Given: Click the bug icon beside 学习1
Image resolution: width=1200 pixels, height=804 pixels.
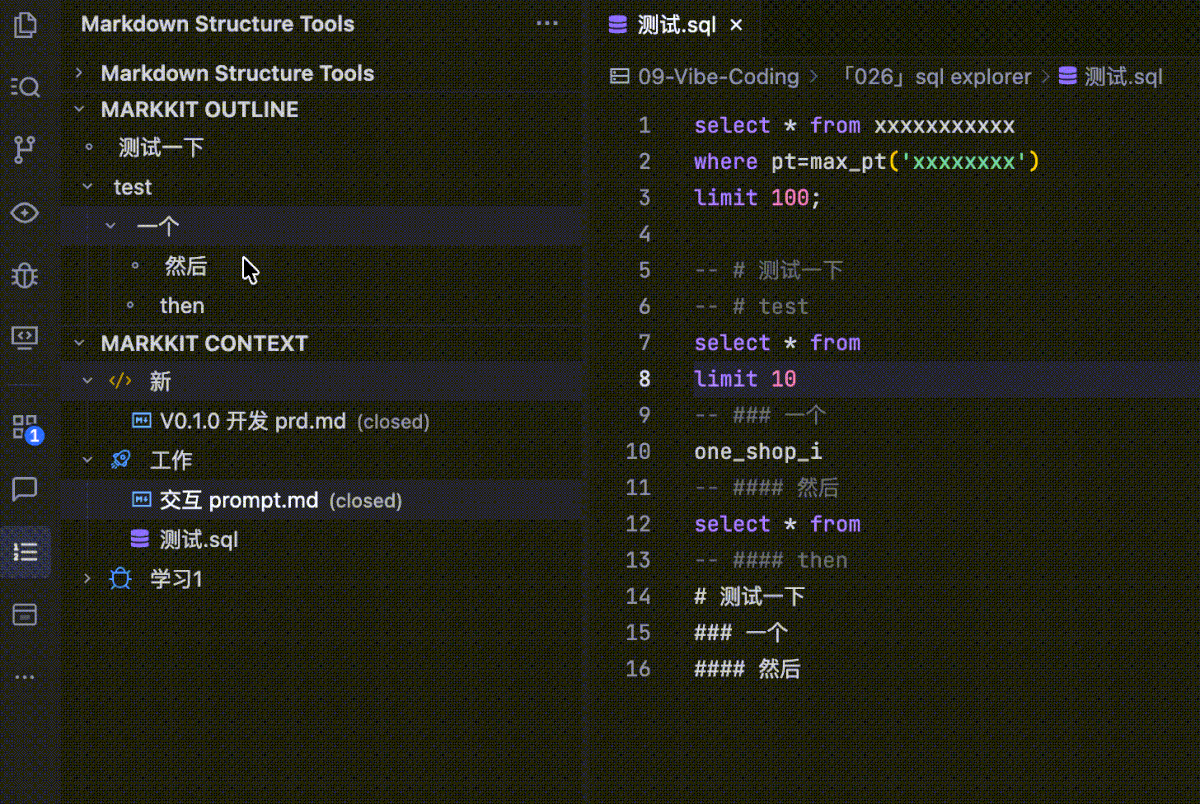Looking at the screenshot, I should point(120,578).
